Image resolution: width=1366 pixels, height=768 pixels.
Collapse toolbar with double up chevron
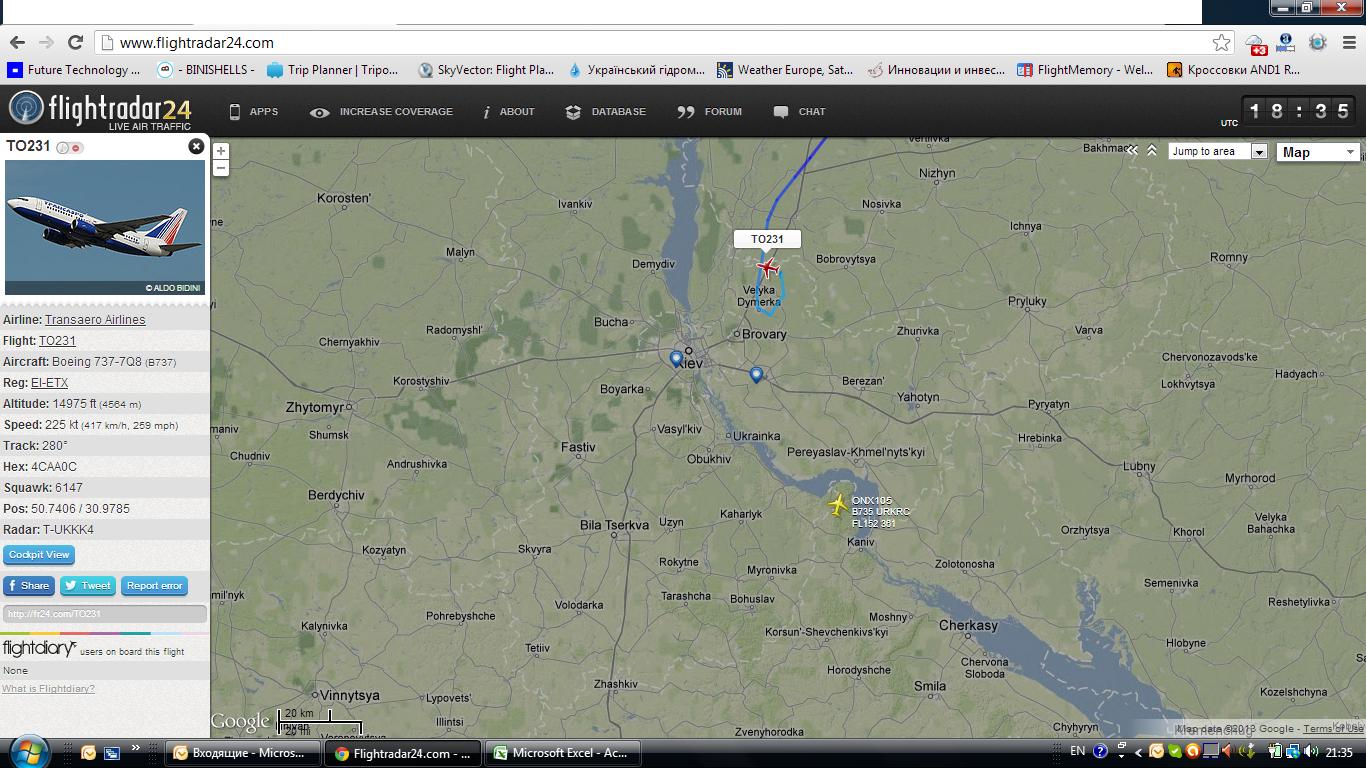coord(1152,151)
